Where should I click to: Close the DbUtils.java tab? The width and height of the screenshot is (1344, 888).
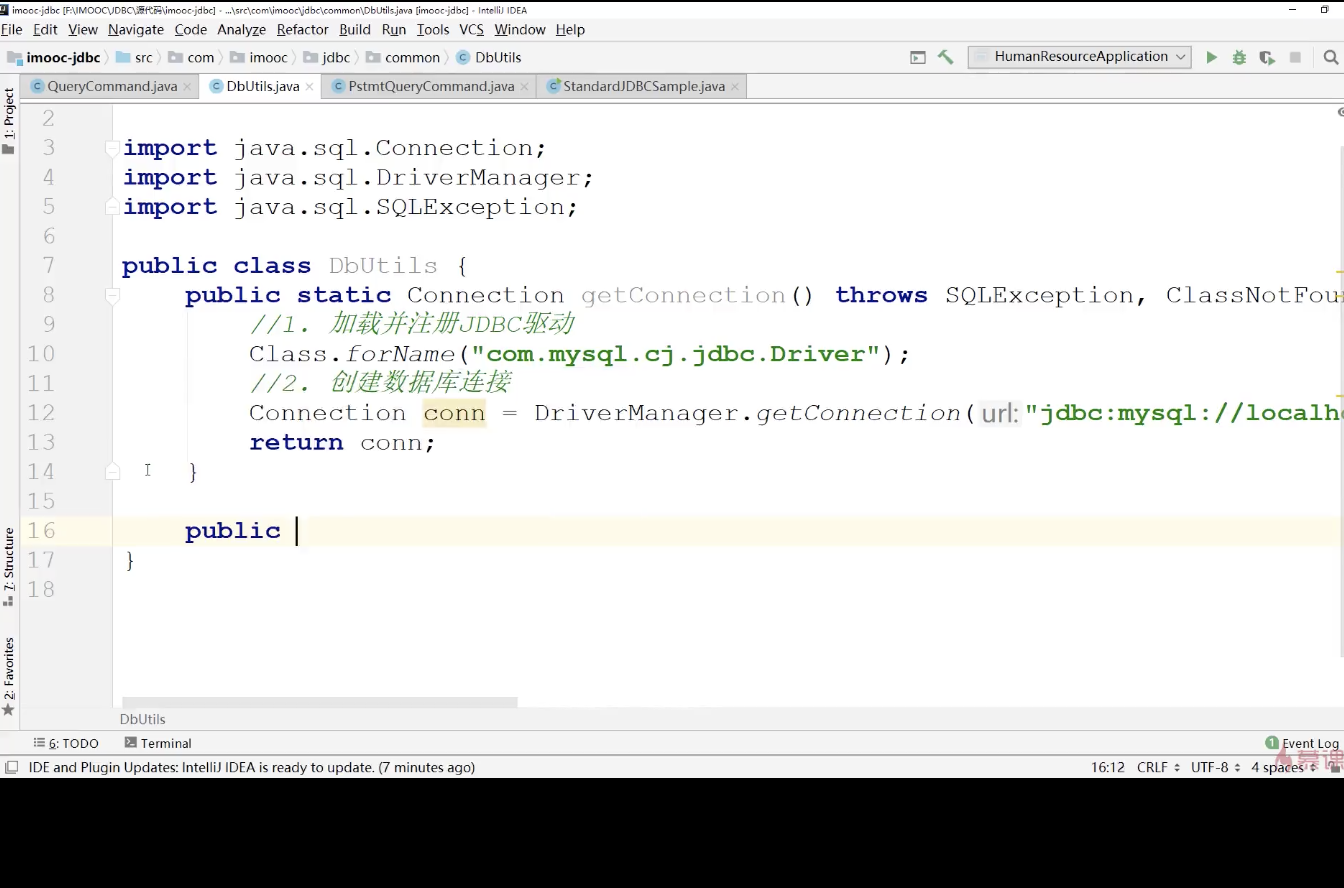click(309, 87)
